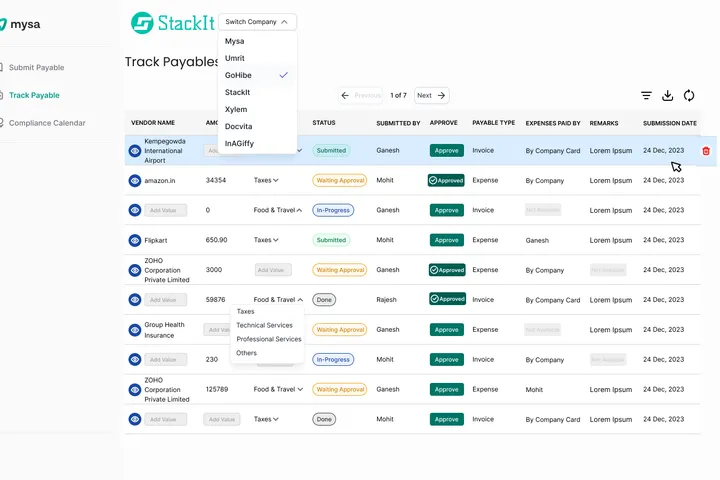Image resolution: width=720 pixels, height=480 pixels.
Task: Expand Taxes dropdown in last table row
Action: tap(266, 419)
